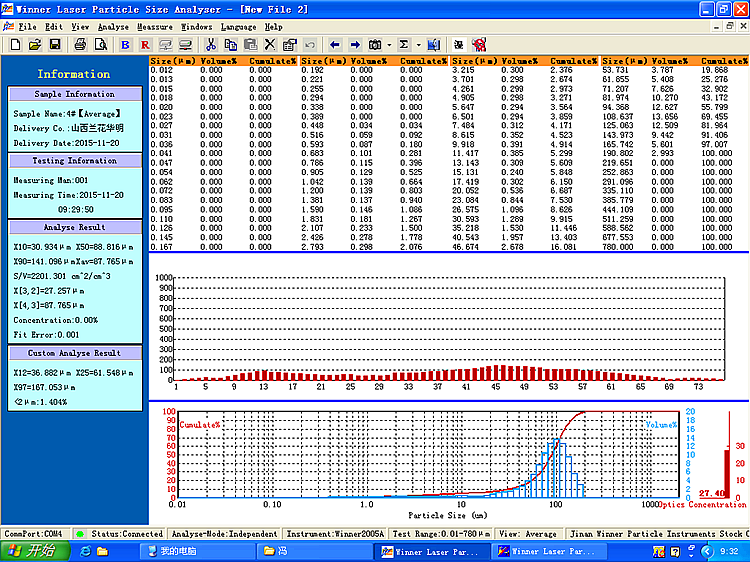Open the Language menu
This screenshot has height=562, width=750.
coord(238,27)
